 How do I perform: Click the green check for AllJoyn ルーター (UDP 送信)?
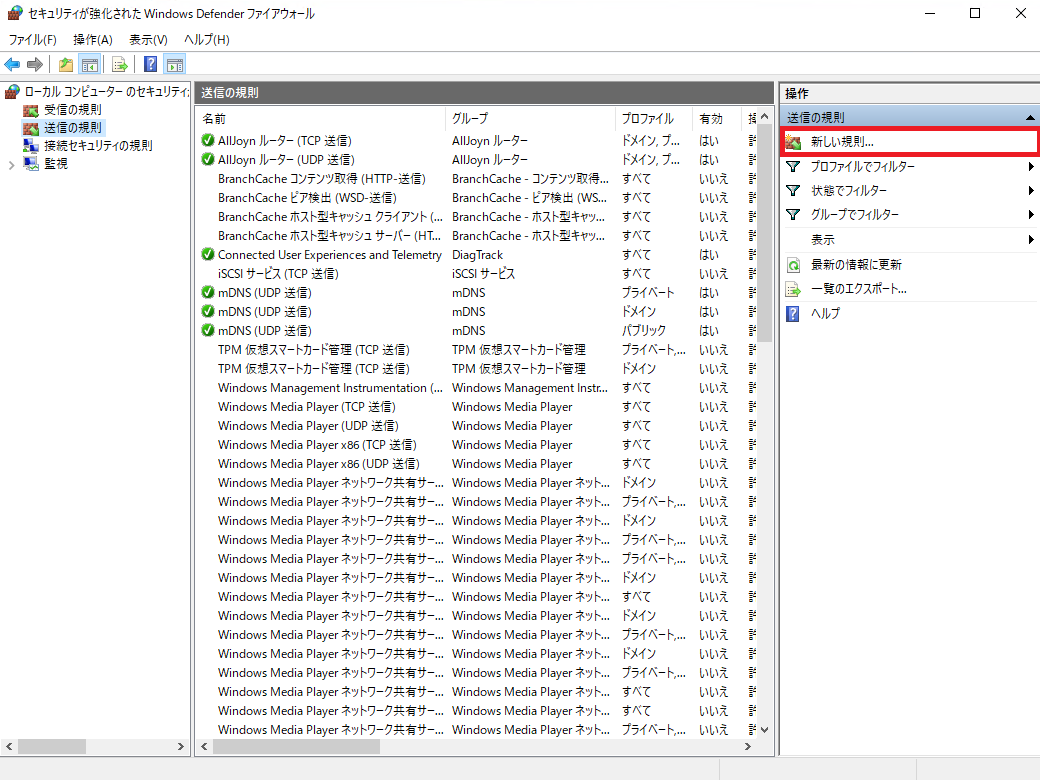coord(208,160)
